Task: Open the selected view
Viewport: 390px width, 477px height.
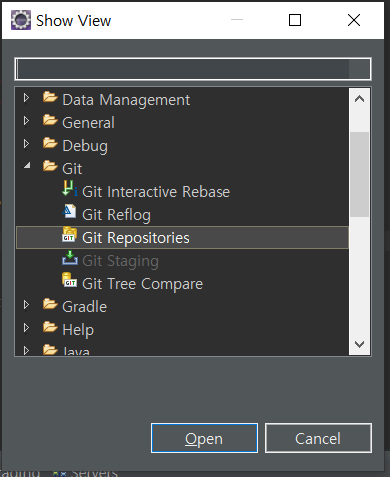Action: [x=204, y=438]
